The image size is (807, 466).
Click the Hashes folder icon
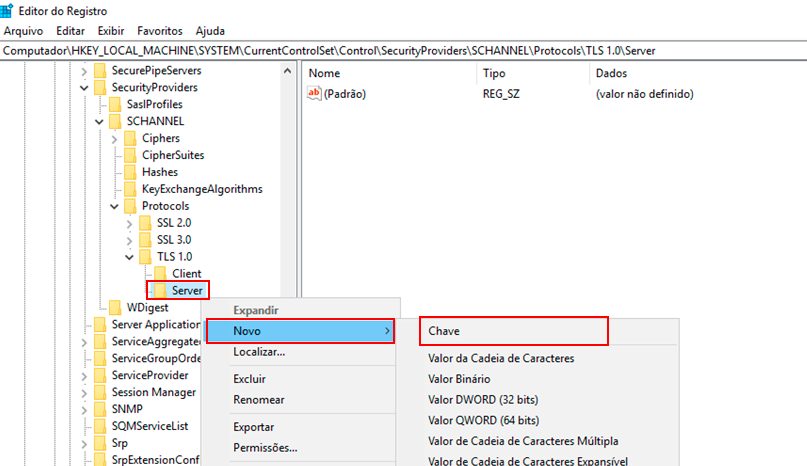pyautogui.click(x=130, y=172)
